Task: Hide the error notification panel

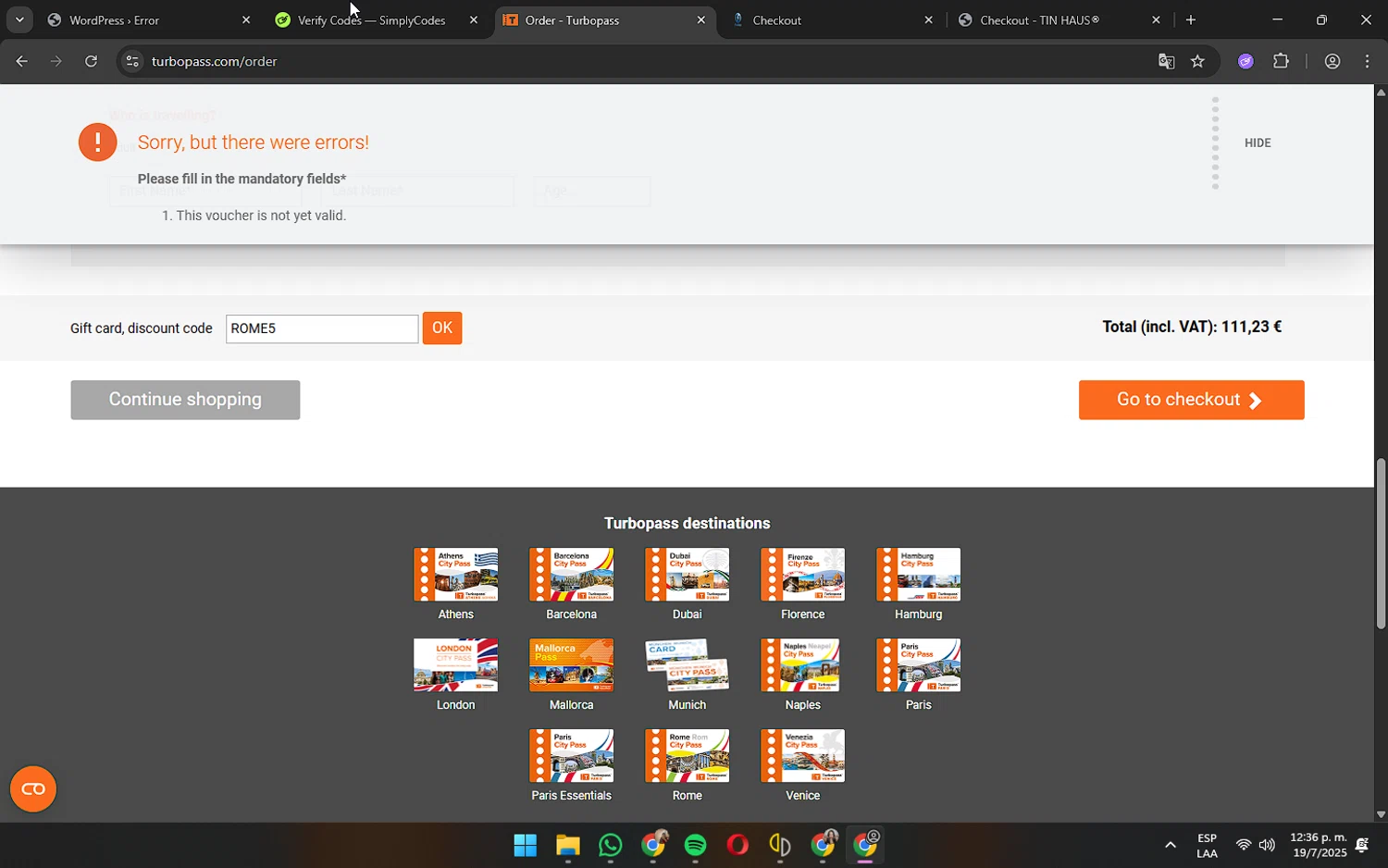Action: (x=1257, y=143)
